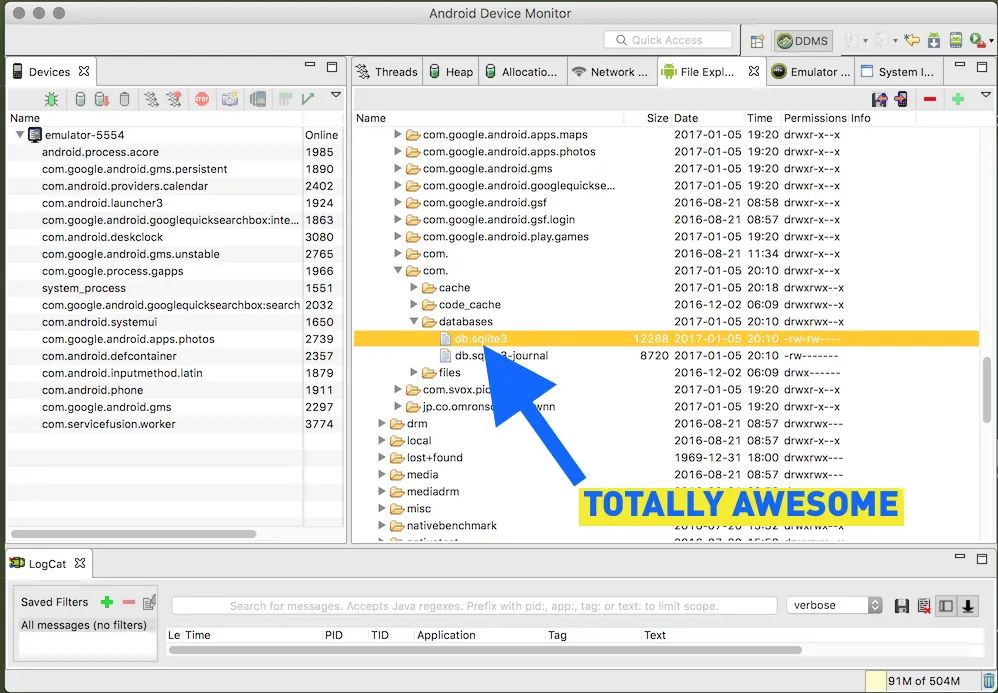This screenshot has width=998, height=693.
Task: Click the LogCat horizontal scrollbar
Action: click(x=485, y=650)
